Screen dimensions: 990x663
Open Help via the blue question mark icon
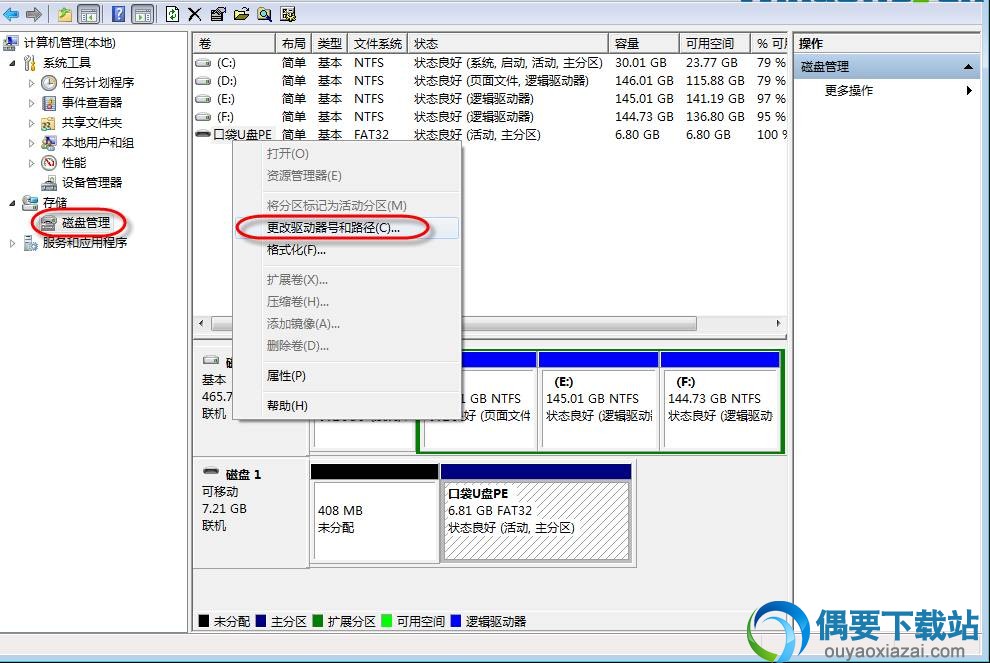(x=118, y=14)
